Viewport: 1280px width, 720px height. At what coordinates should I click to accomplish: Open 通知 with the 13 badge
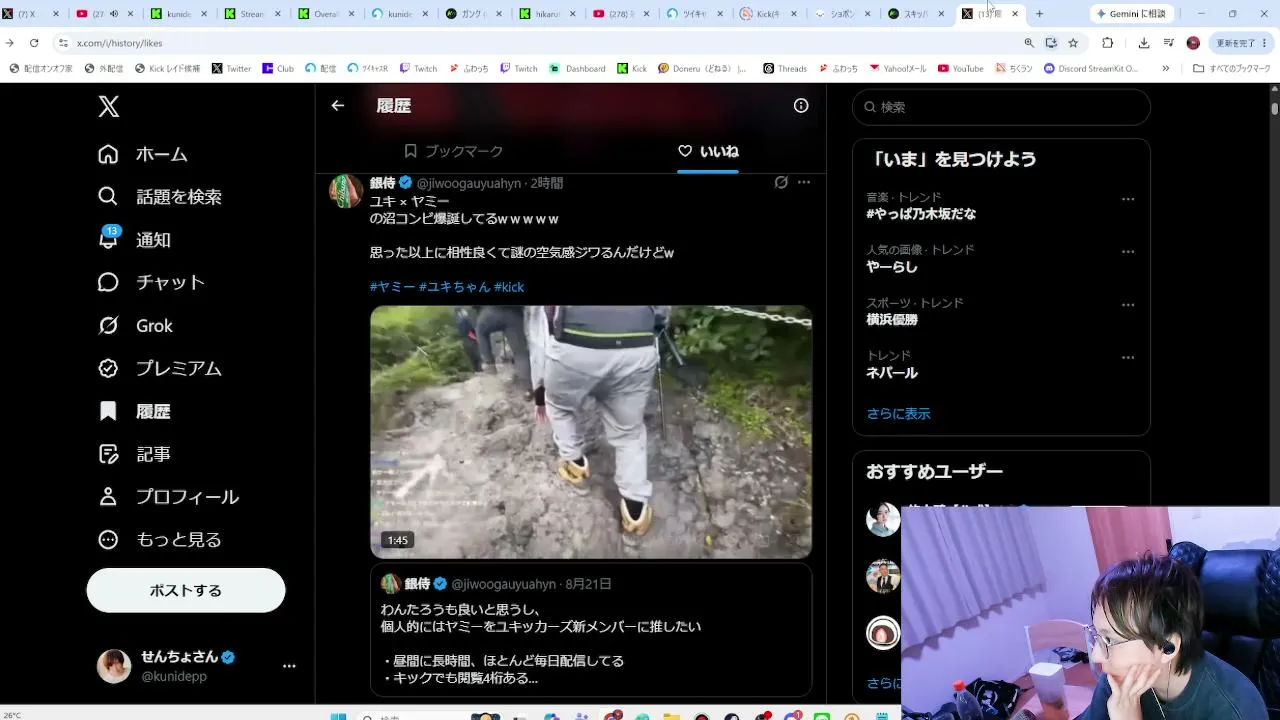tap(134, 240)
